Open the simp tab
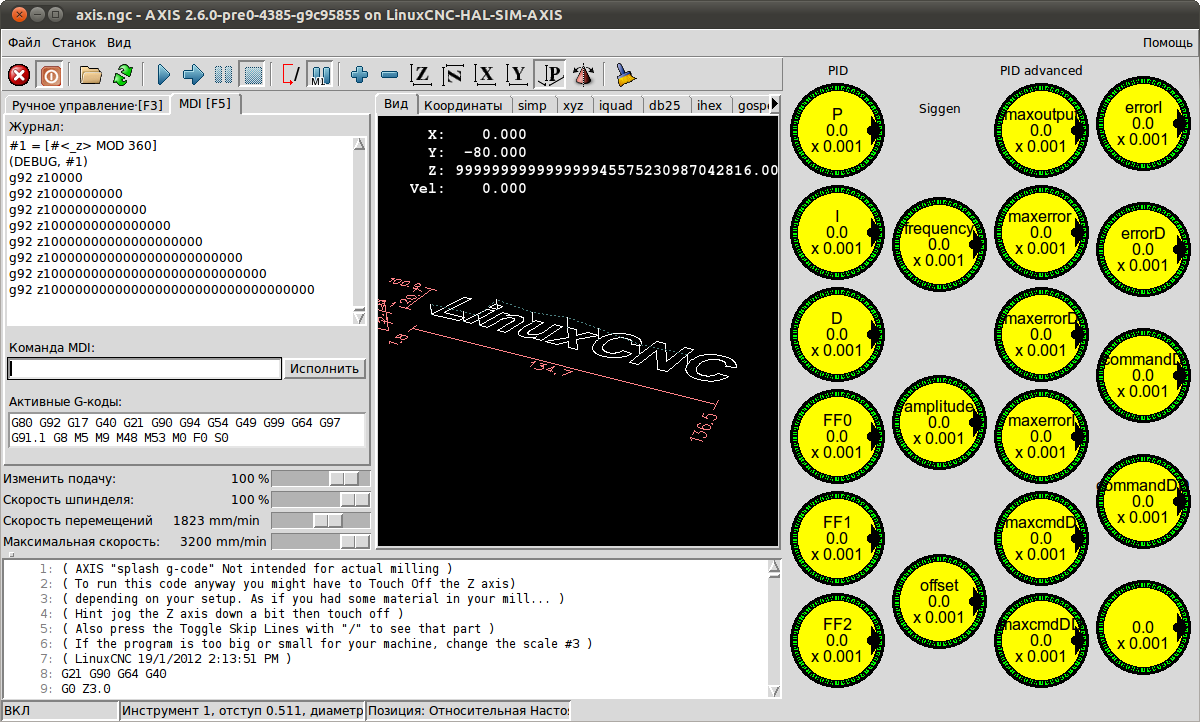 (532, 105)
